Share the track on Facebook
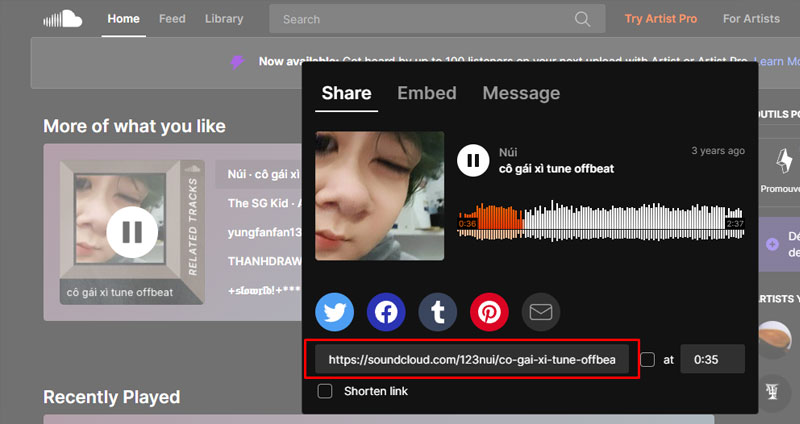 [386, 312]
